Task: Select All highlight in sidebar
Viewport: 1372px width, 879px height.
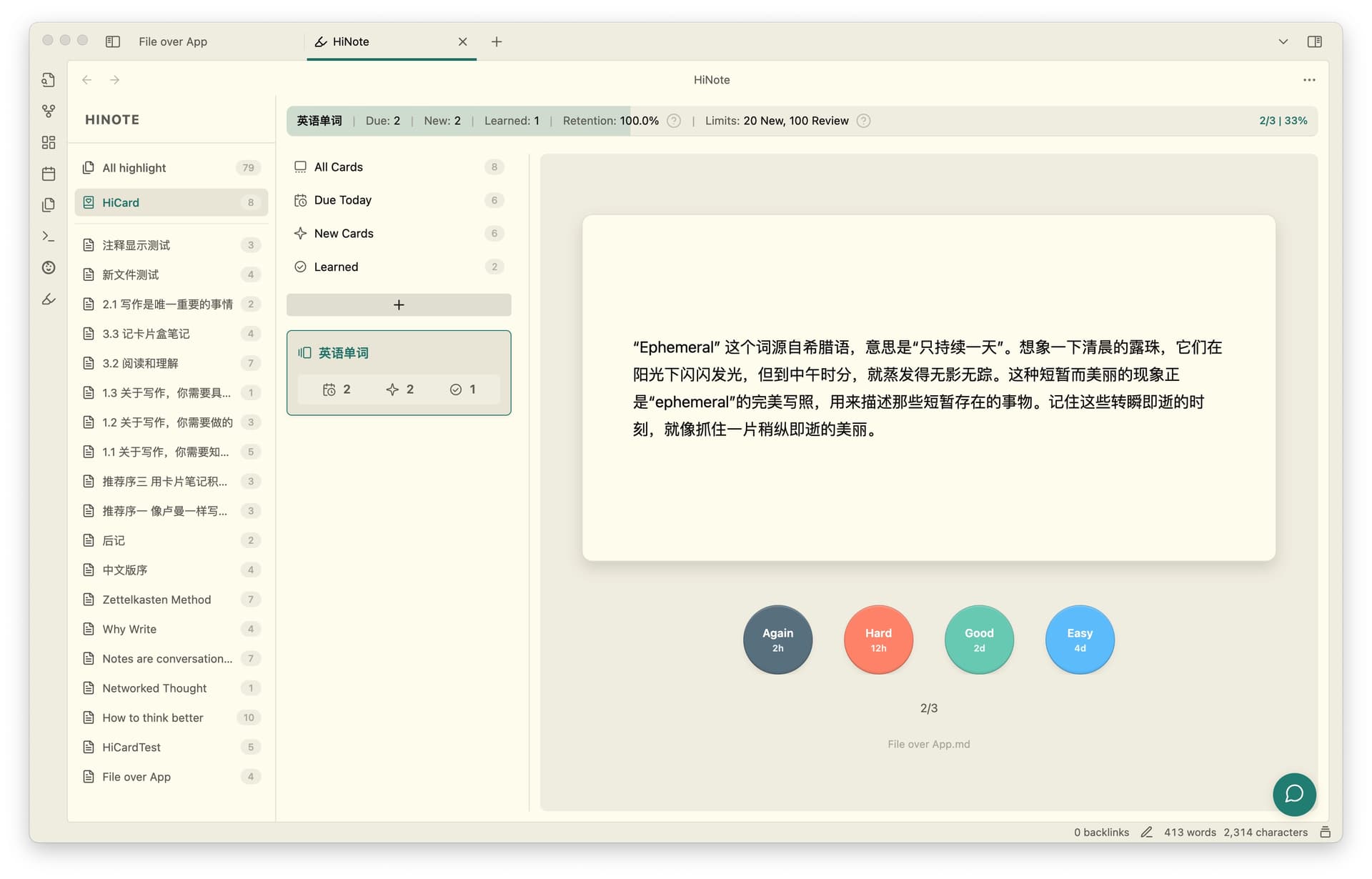Action: 171,168
